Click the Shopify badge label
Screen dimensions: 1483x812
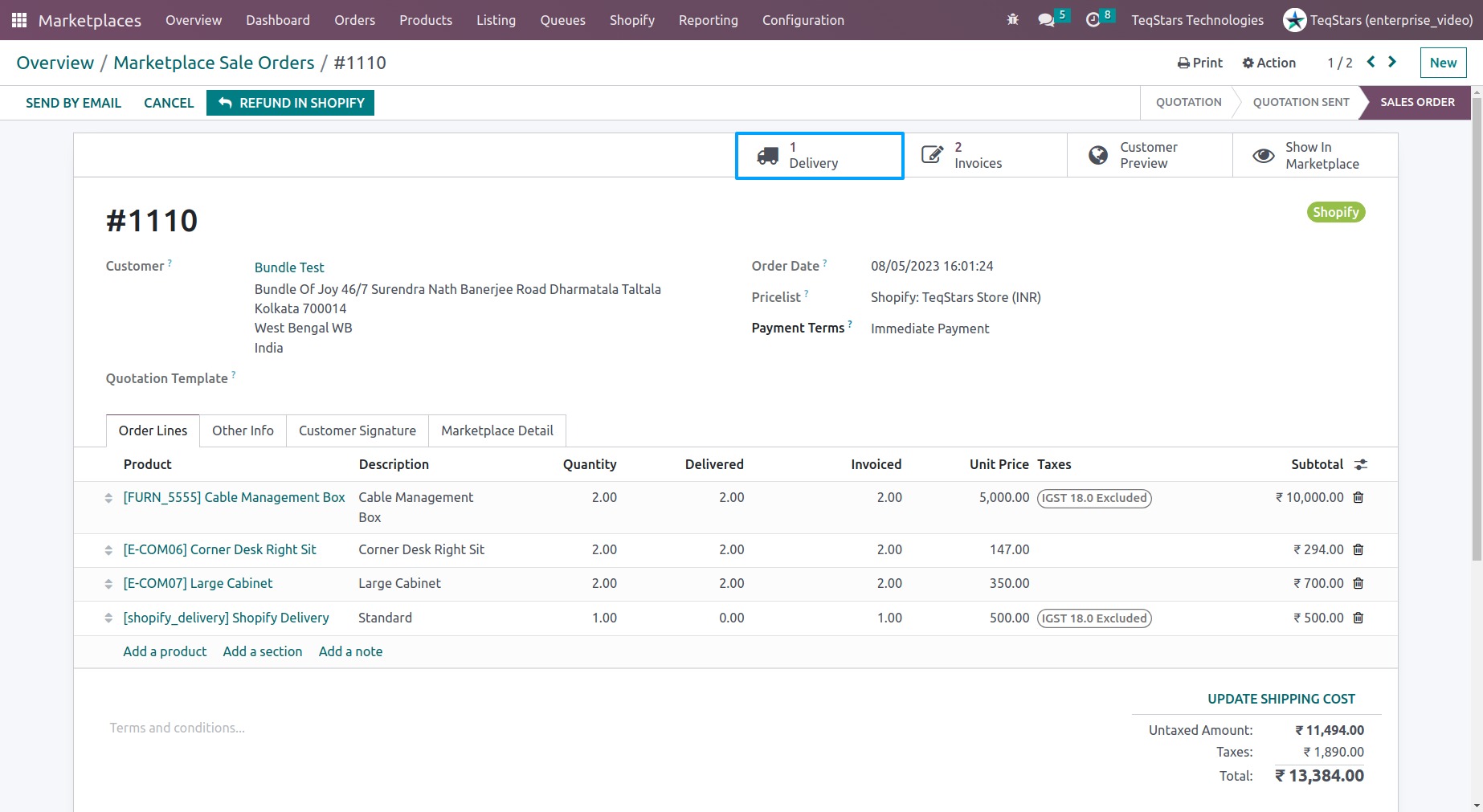(x=1335, y=212)
